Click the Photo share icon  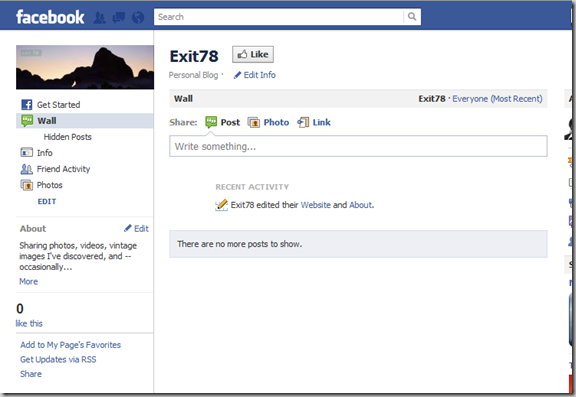253,122
